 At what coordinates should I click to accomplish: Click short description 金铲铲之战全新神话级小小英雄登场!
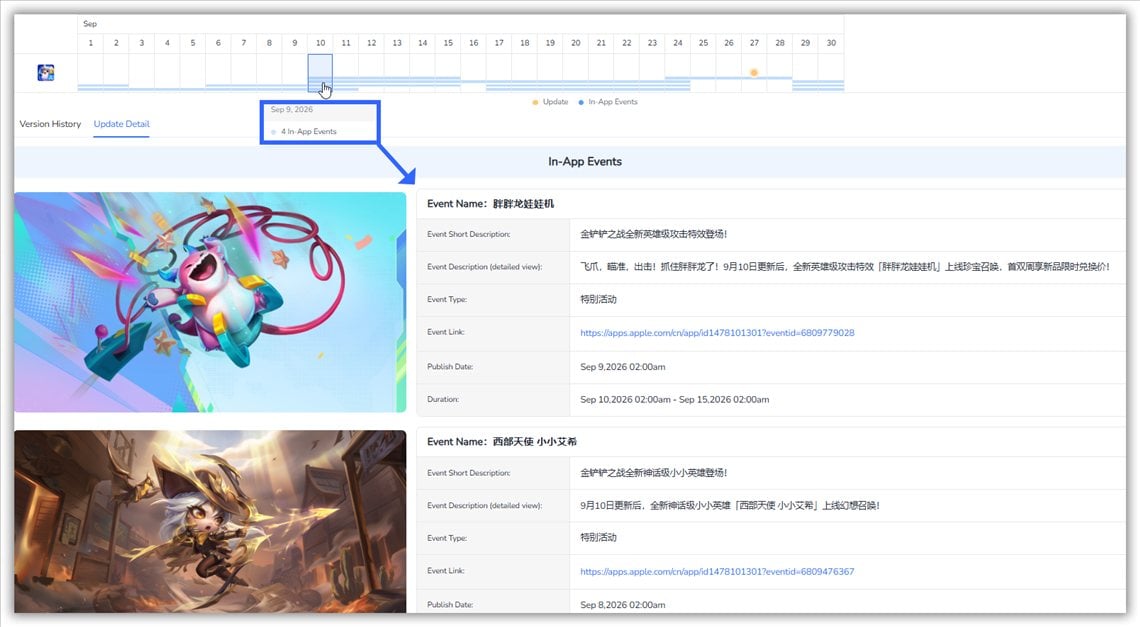point(654,472)
